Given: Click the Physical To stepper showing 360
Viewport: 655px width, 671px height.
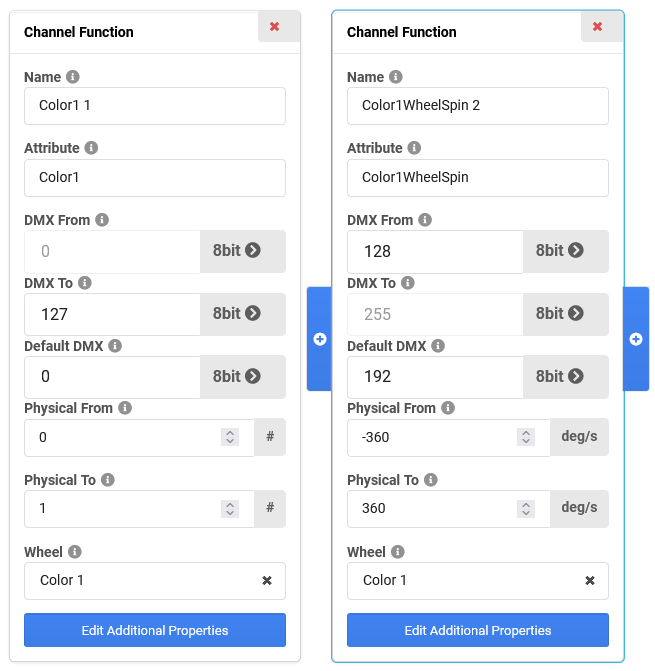Looking at the screenshot, I should click(526, 509).
